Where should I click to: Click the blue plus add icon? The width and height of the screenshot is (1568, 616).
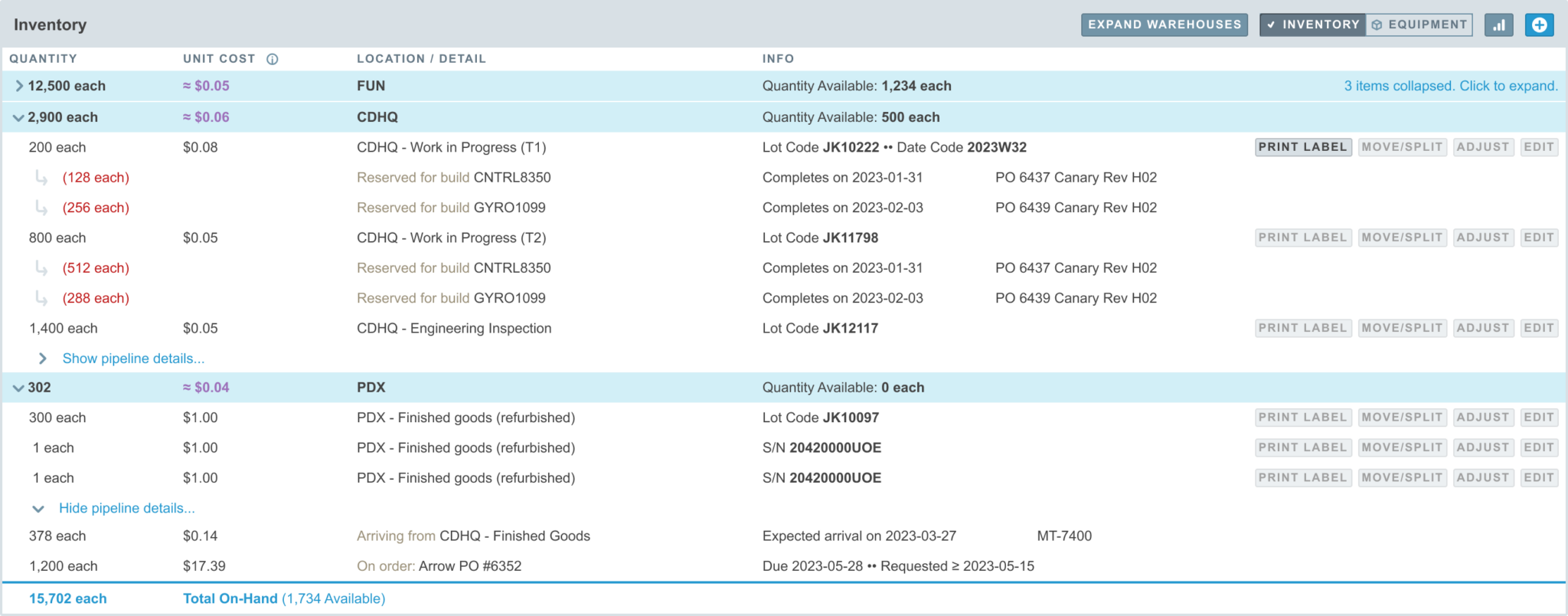pyautogui.click(x=1539, y=25)
